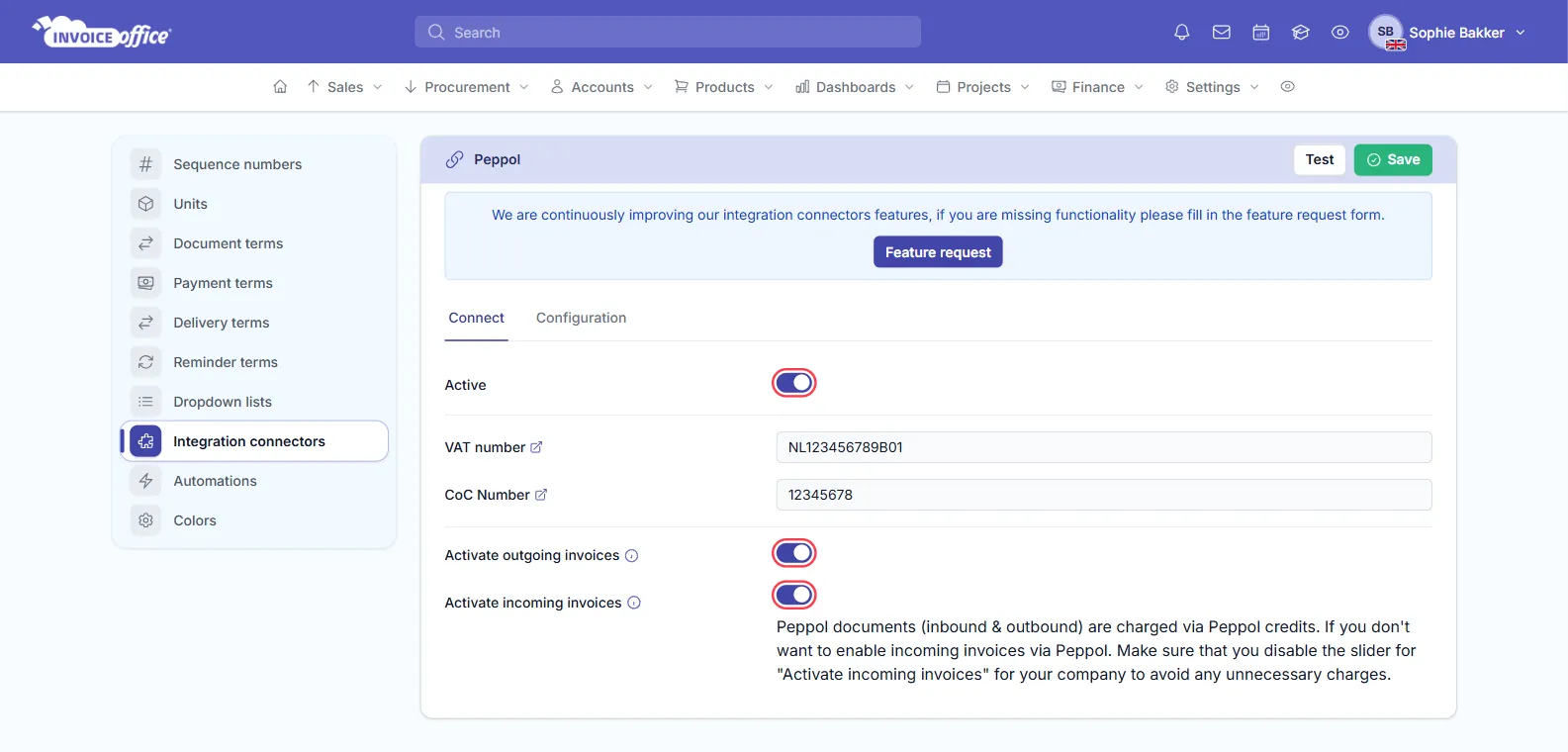Expand the Procurement menu
This screenshot has height=752, width=1568.
tap(466, 87)
